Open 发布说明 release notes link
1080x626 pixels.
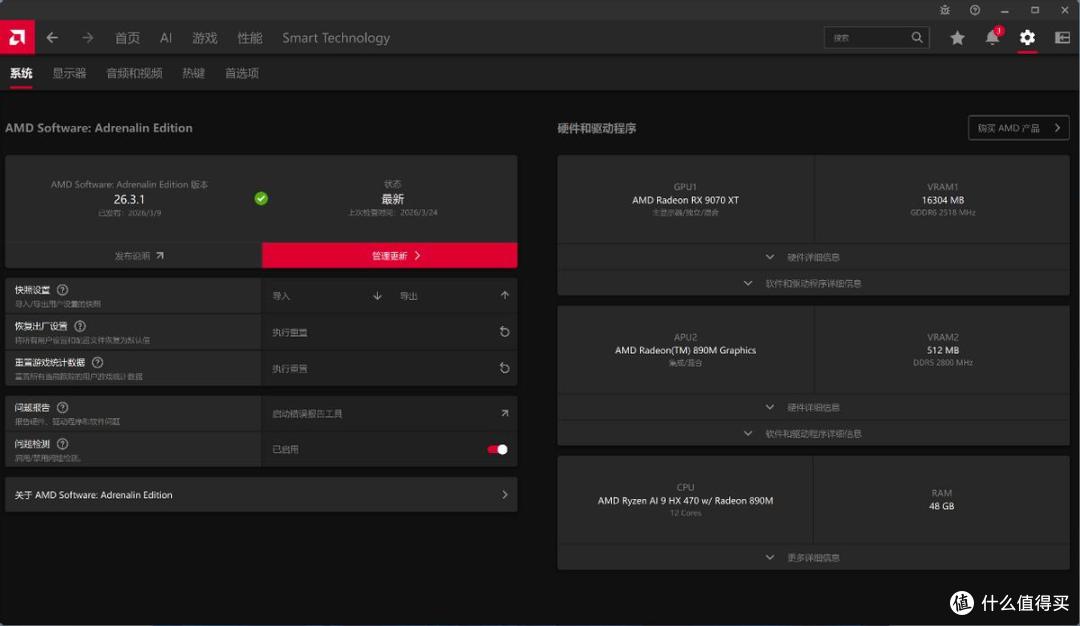point(139,255)
